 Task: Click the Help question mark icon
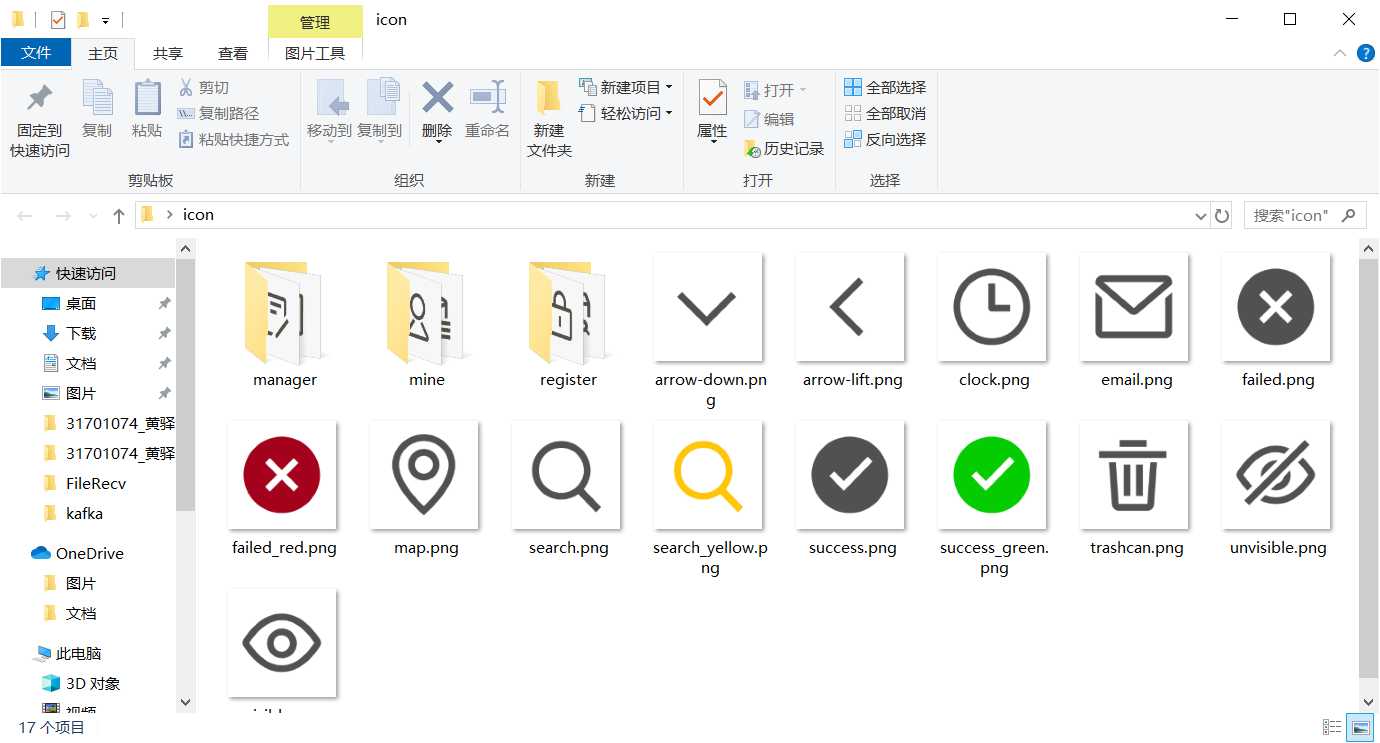coord(1365,54)
